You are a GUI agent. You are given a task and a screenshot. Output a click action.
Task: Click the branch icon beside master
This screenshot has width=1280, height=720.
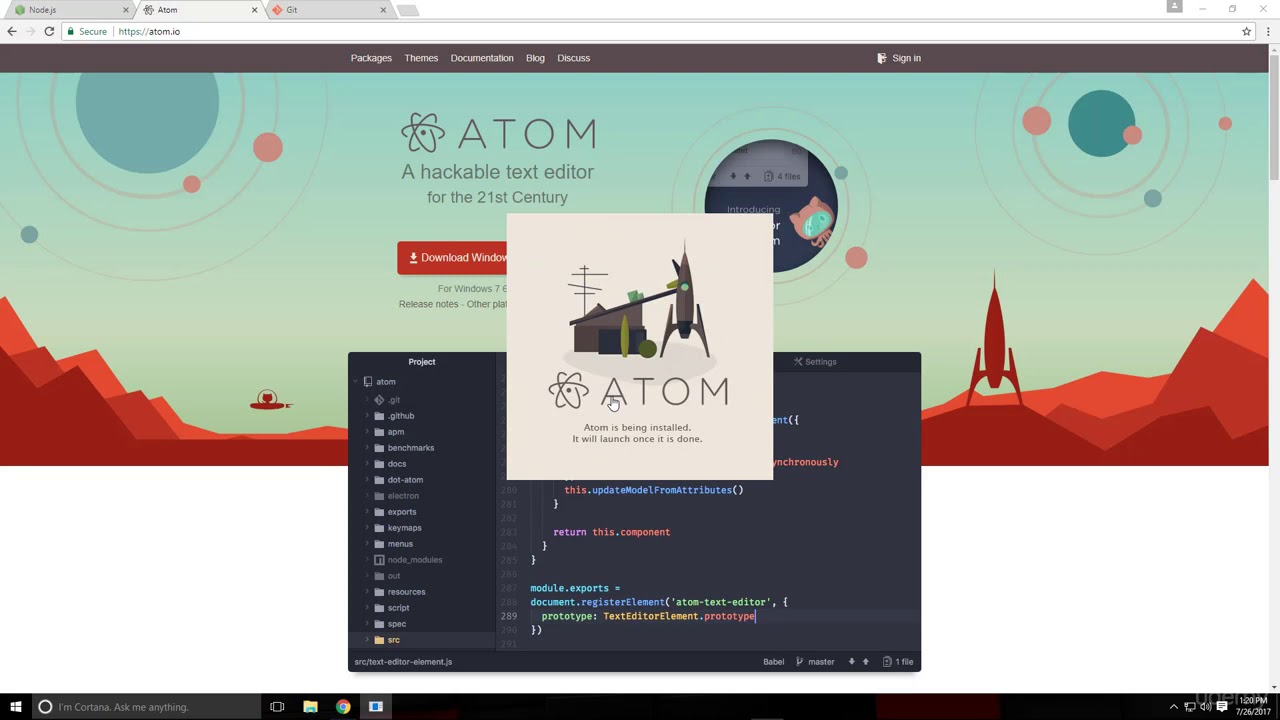pos(799,662)
